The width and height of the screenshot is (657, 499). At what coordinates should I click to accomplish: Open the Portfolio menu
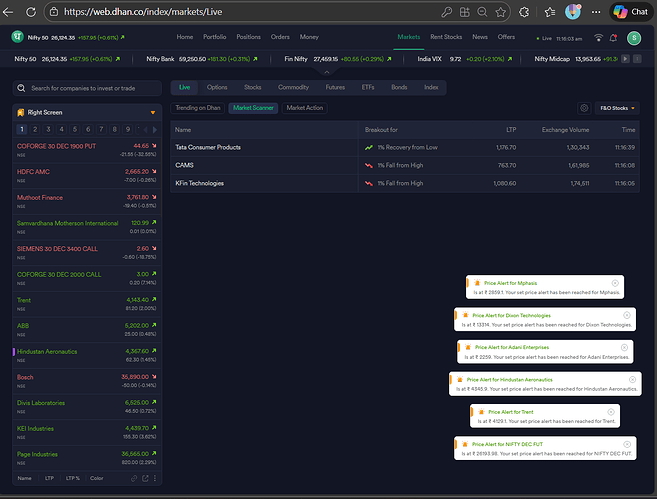[215, 37]
